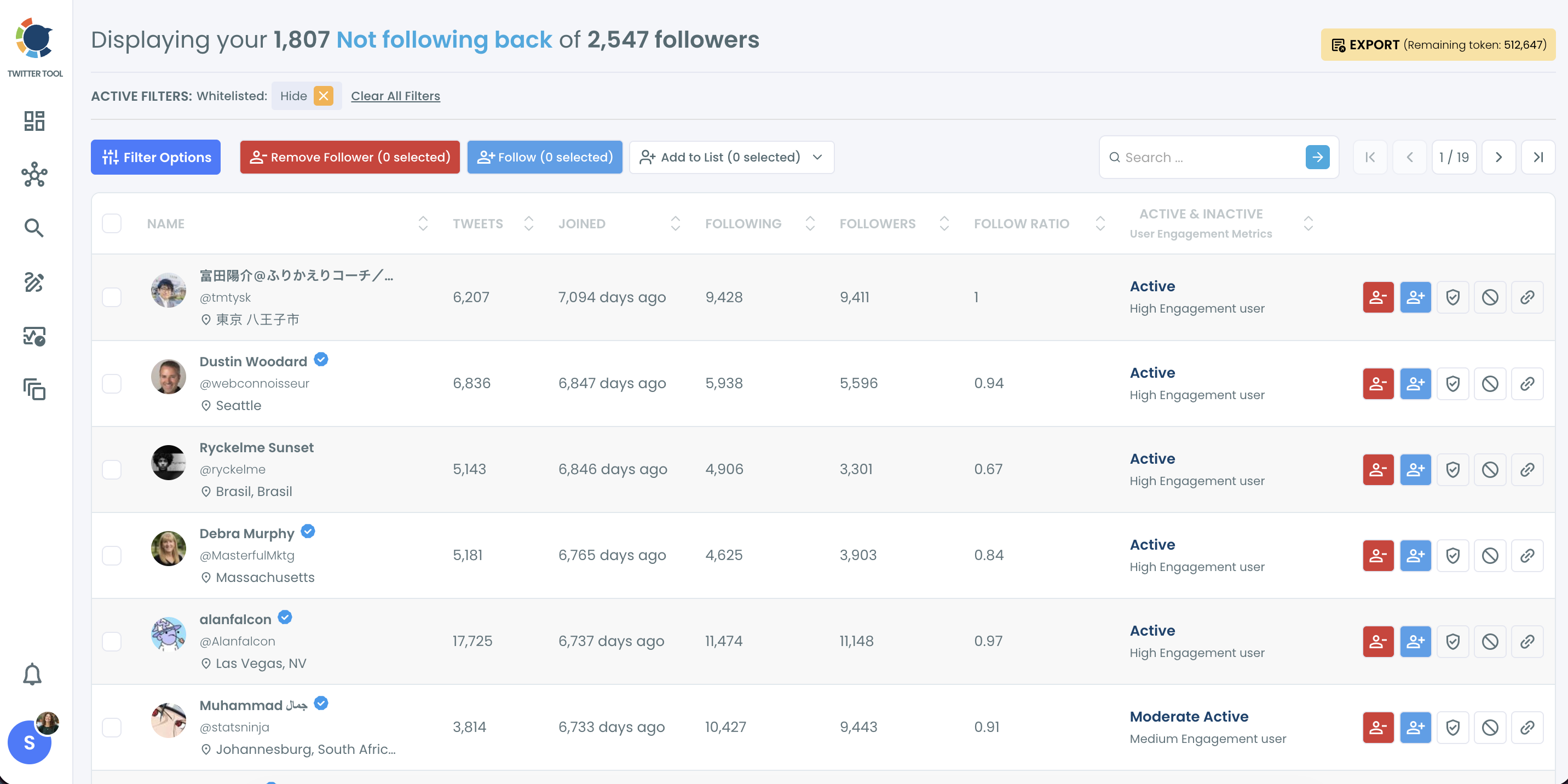Screen dimensions: 1568x784
Task: Sort by Follow Ratio column arrows
Action: pyautogui.click(x=1100, y=223)
